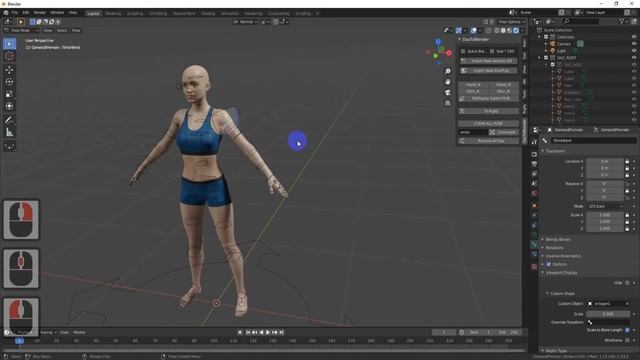Open the Output properties tab icon
The image size is (640, 360).
534,164
